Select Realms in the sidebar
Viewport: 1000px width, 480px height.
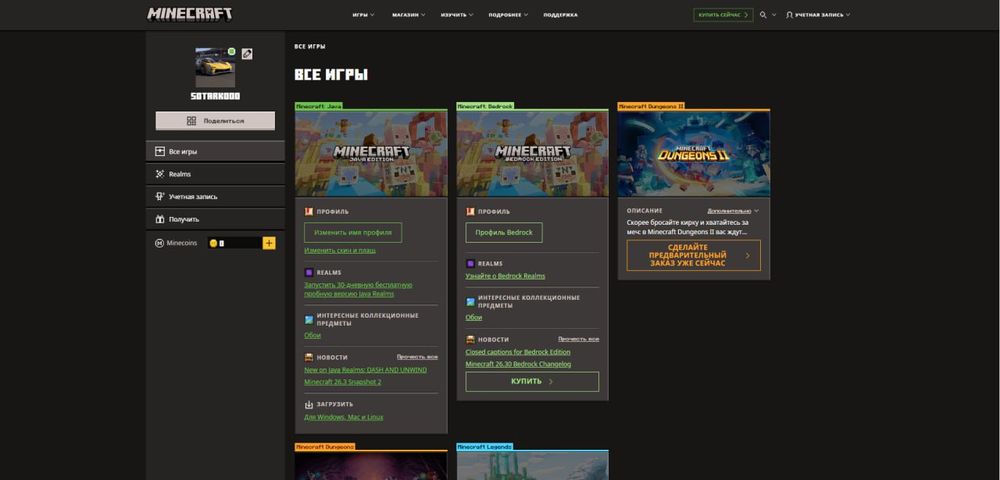[x=216, y=174]
